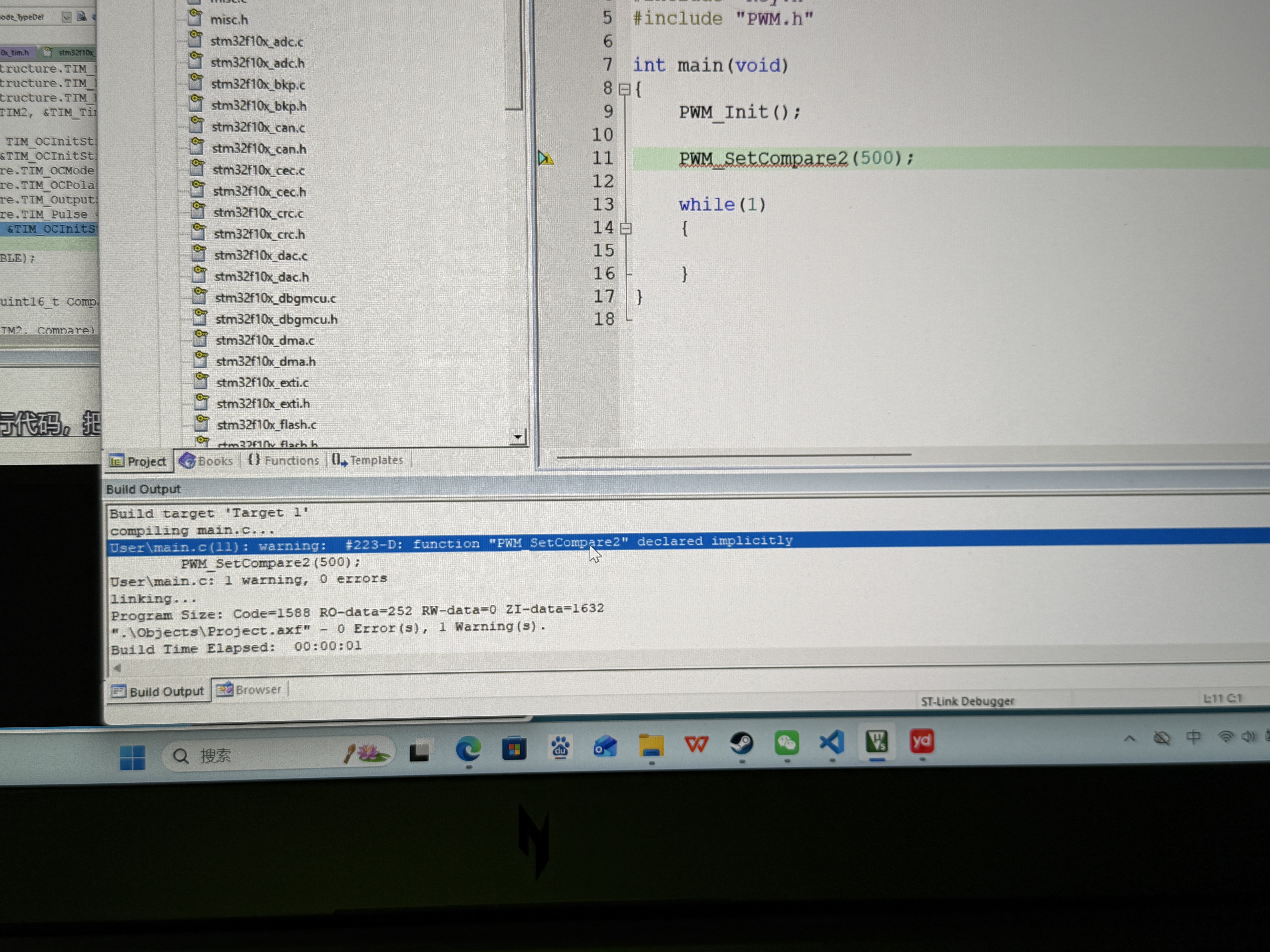Click the '#include "PWM.h"' code line
The height and width of the screenshot is (952, 1270).
[x=723, y=19]
